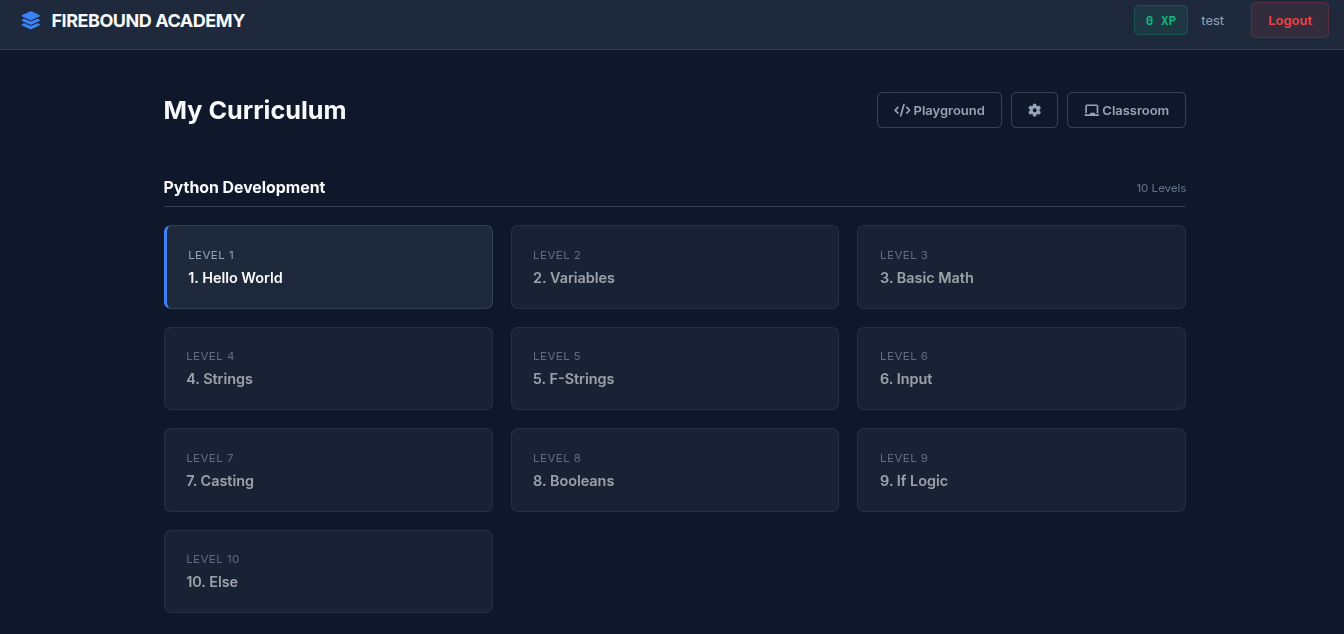Open Level 3 Basic Math lesson
1344x634 pixels.
click(1020, 267)
